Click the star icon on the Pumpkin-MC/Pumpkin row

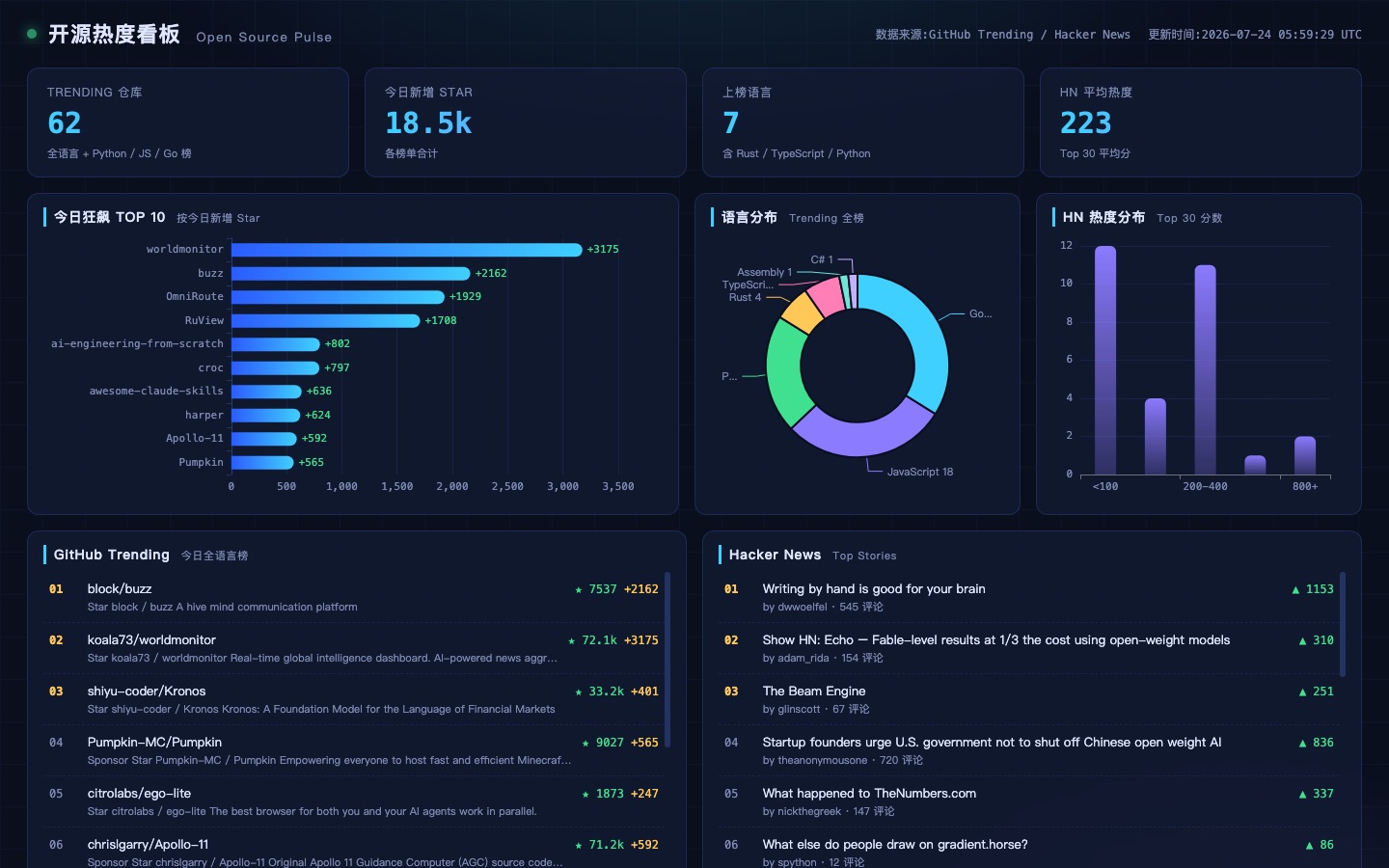[x=586, y=743]
